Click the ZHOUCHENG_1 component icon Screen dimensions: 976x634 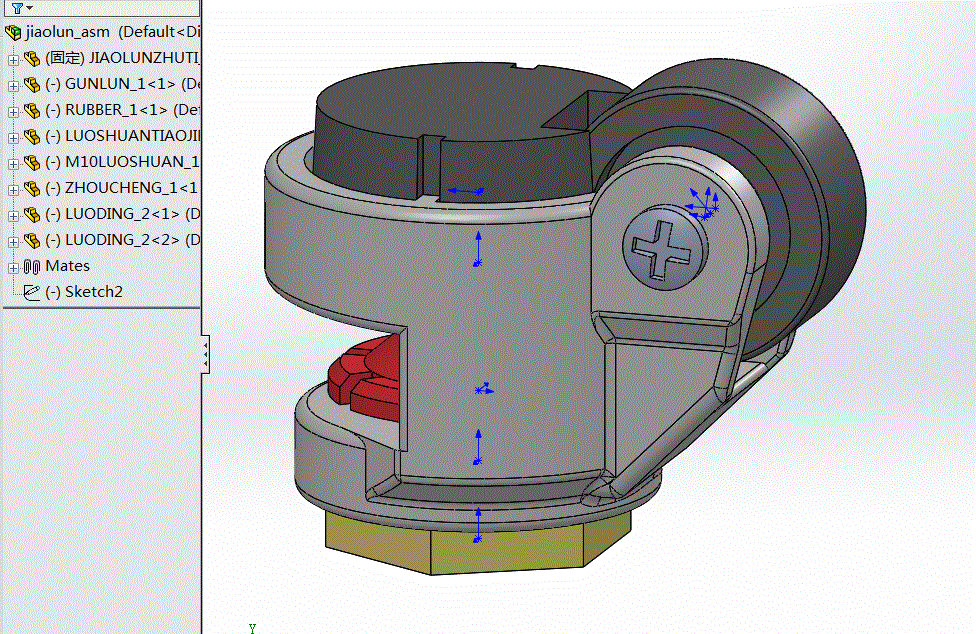click(31, 188)
